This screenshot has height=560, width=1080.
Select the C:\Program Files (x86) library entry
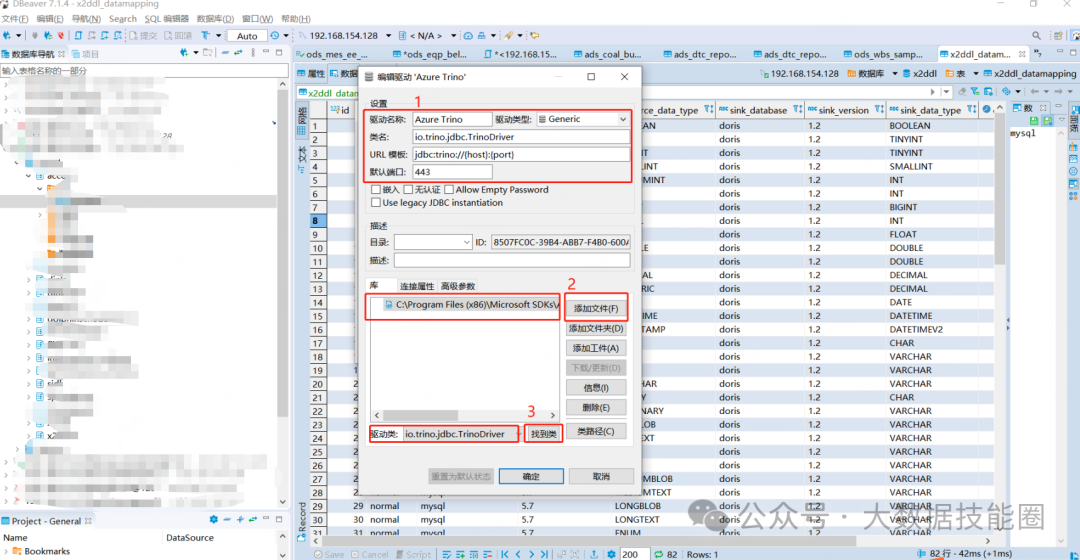[x=472, y=304]
